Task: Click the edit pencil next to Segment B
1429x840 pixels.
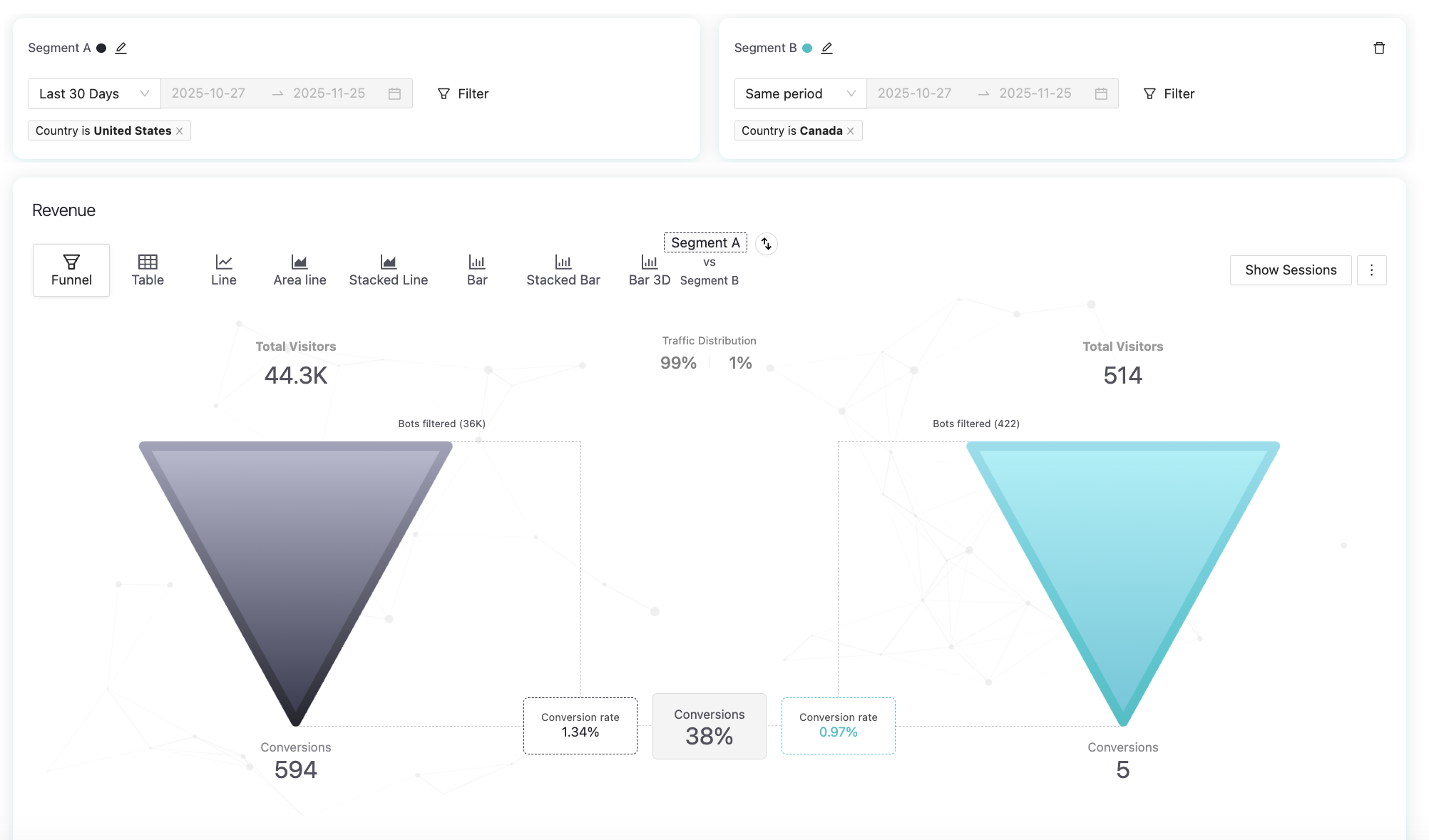Action: point(827,48)
